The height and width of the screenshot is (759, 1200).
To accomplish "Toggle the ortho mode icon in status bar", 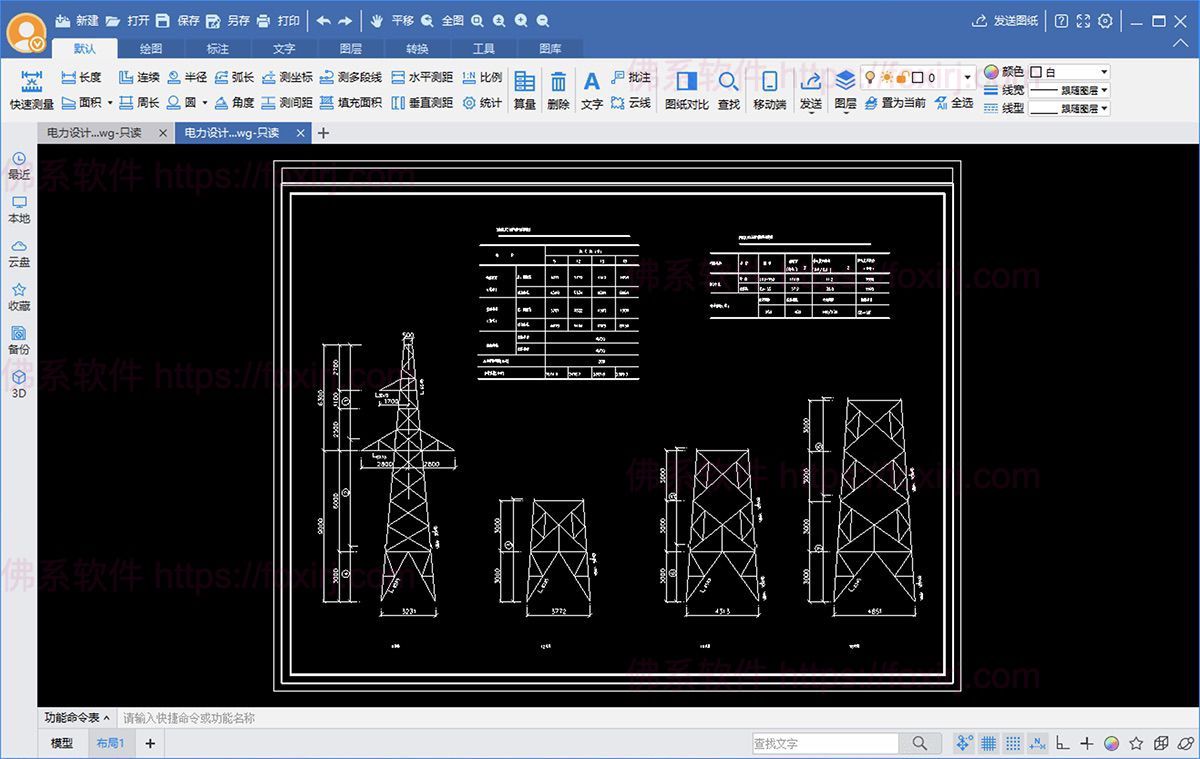I will (x=1062, y=743).
